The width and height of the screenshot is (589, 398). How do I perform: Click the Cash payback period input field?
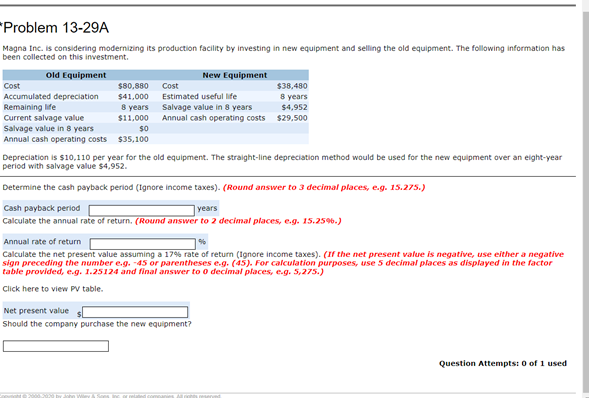tap(141, 210)
